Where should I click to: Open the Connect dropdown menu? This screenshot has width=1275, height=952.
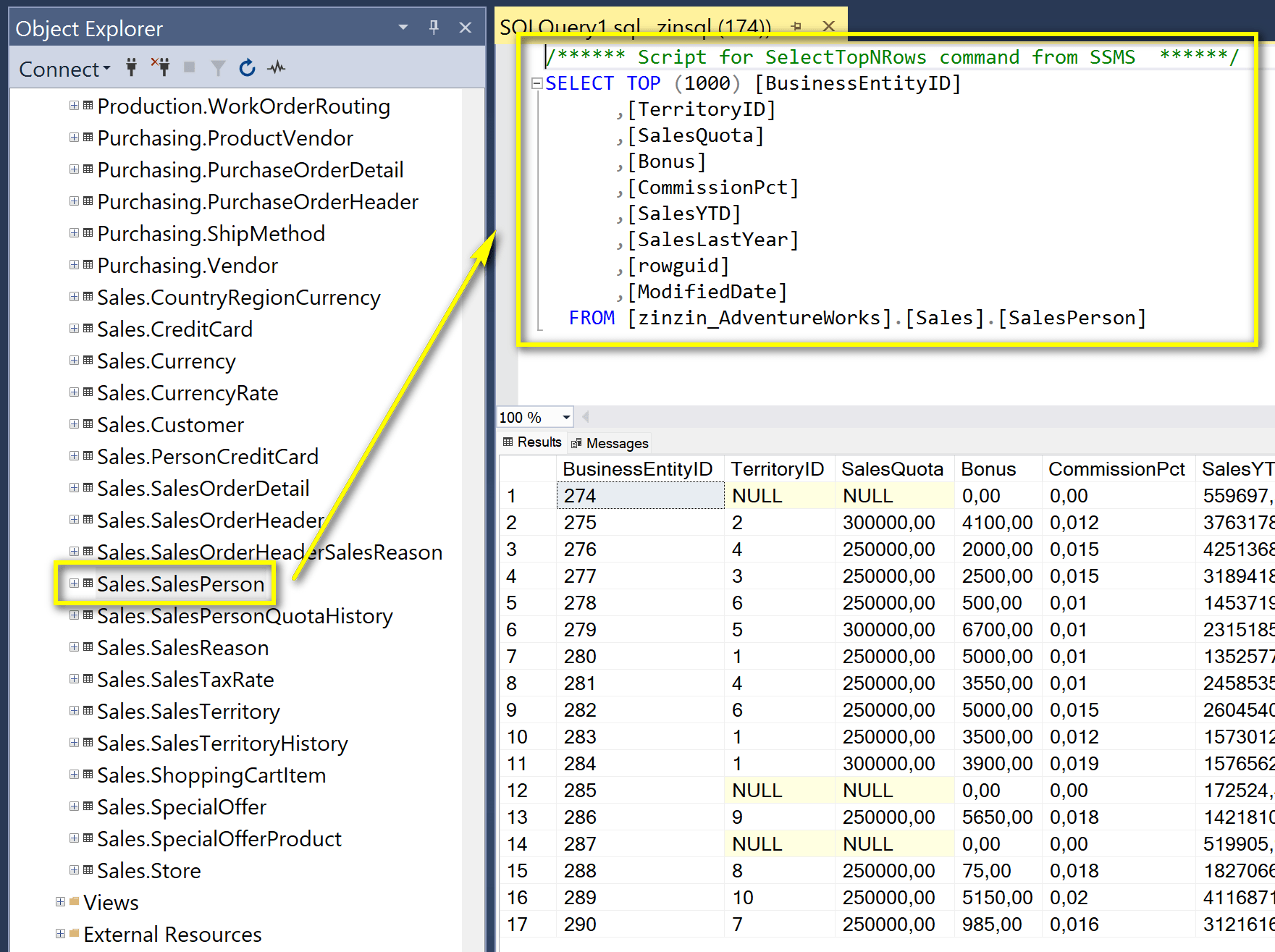pos(64,69)
